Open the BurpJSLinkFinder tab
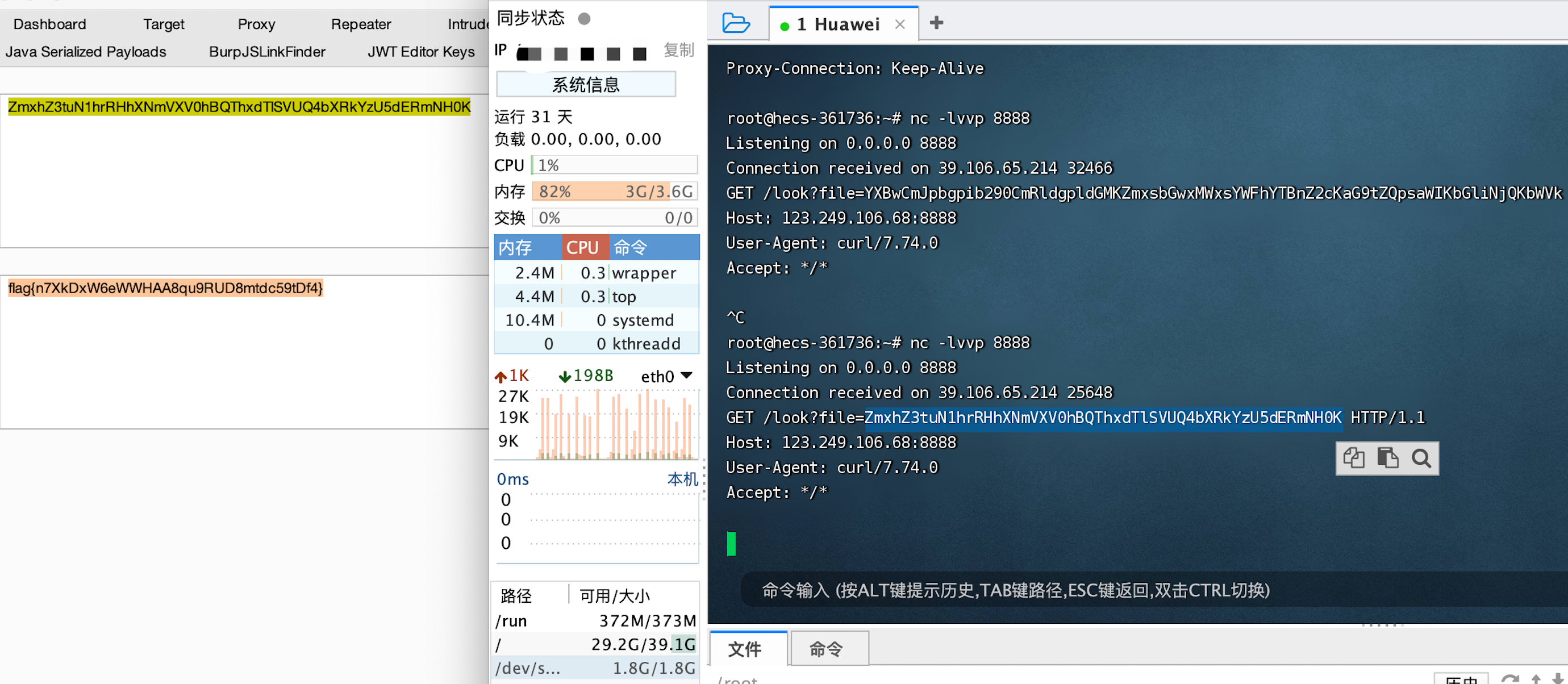 pos(266,52)
